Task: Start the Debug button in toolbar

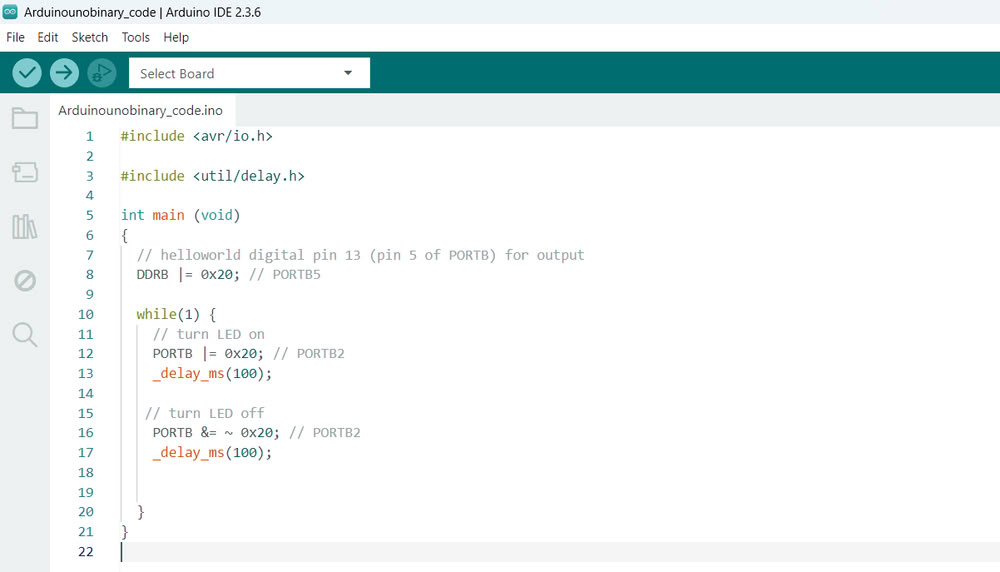Action: click(101, 73)
